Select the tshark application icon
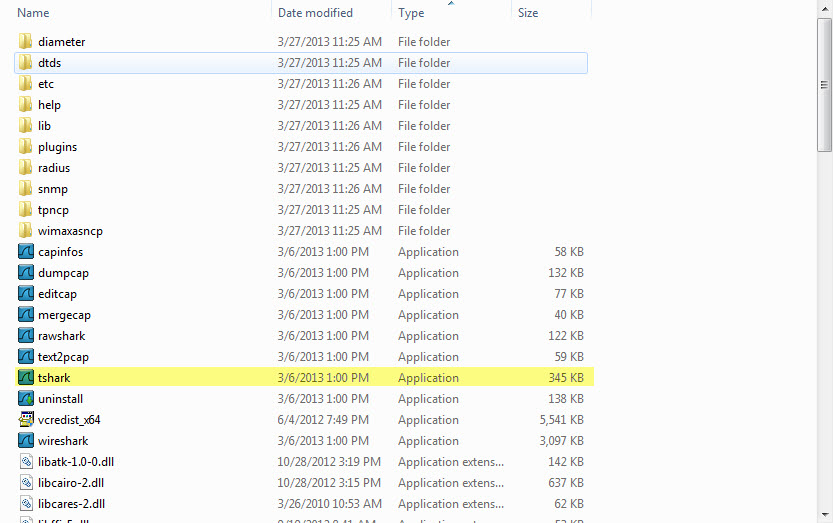Screen dimensions: 833x523 pyautogui.click(x=26, y=378)
